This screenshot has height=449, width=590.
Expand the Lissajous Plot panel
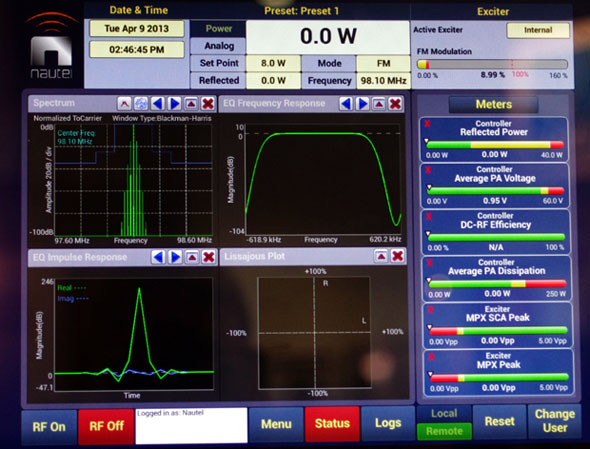point(381,256)
